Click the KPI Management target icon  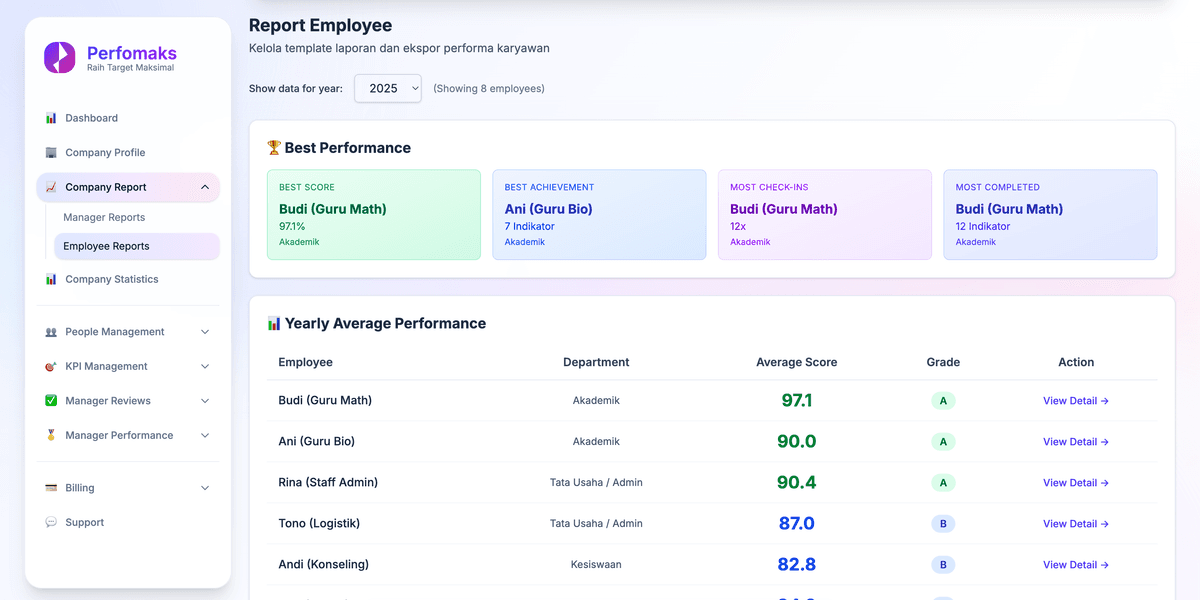click(51, 367)
